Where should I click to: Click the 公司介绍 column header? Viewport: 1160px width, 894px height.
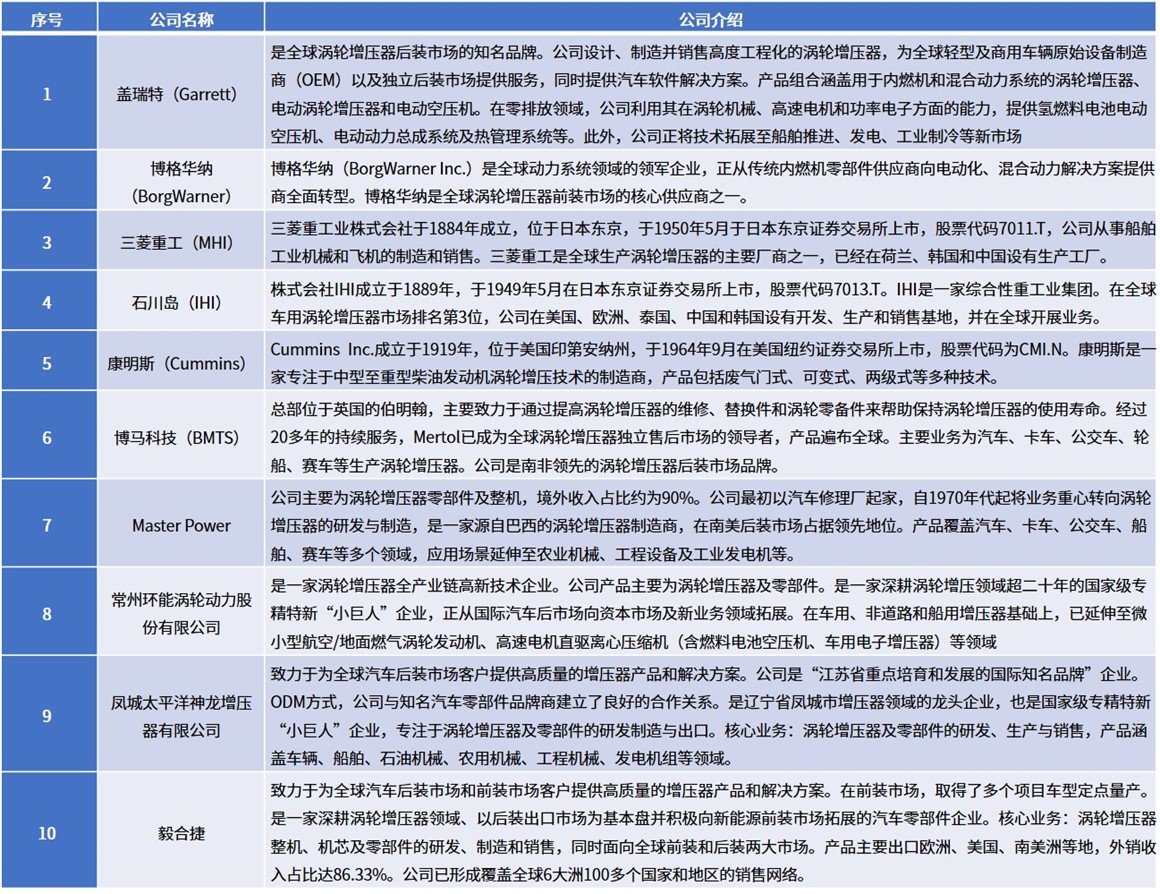tap(711, 17)
